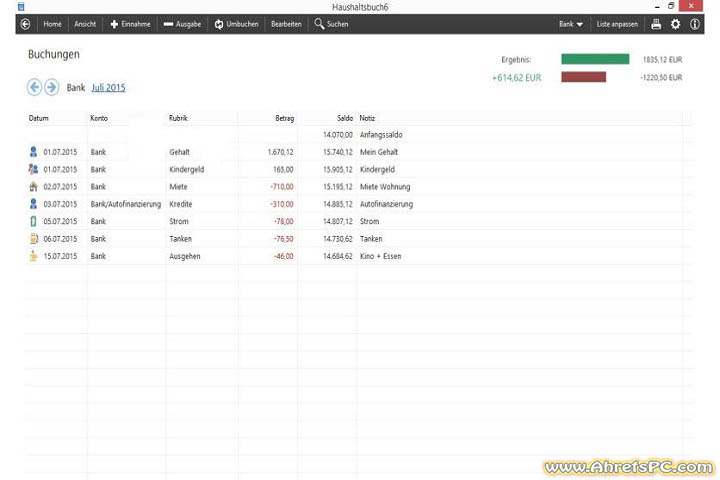This screenshot has width=720, height=480.
Task: Click the house icon on Miete row
Action: click(x=34, y=187)
